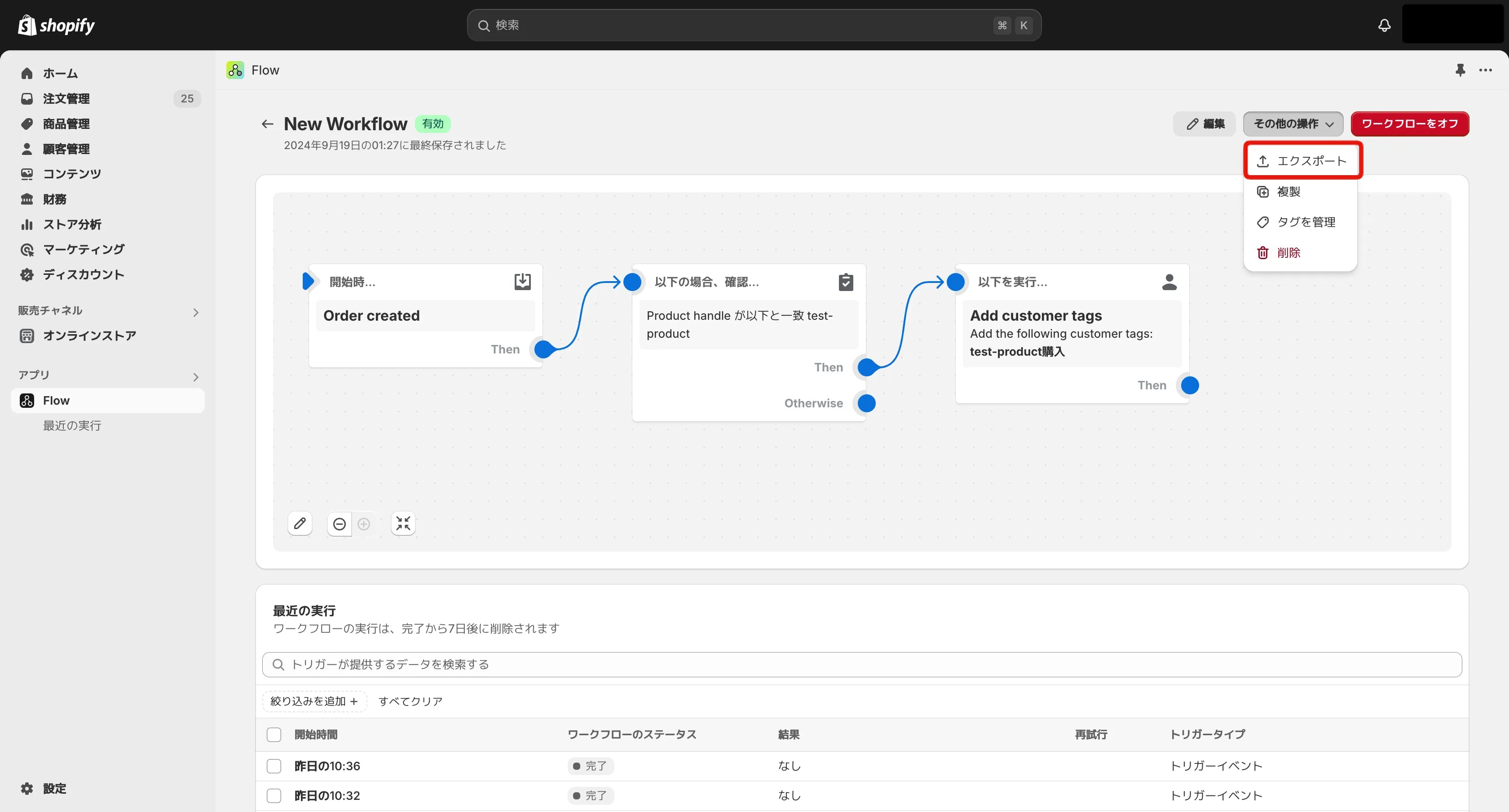Image resolution: width=1509 pixels, height=812 pixels.
Task: Select all executions with the header checkbox
Action: point(274,734)
